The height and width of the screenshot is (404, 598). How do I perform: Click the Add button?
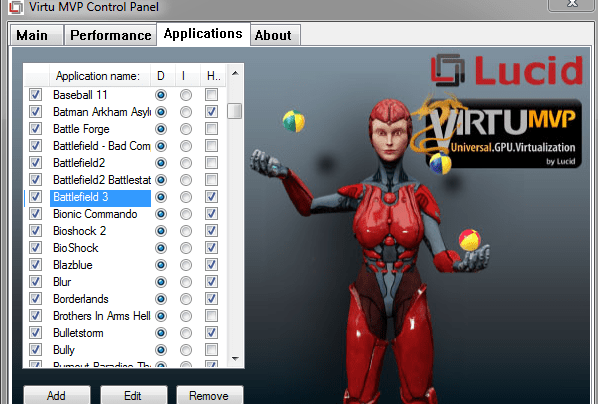pyautogui.click(x=57, y=395)
